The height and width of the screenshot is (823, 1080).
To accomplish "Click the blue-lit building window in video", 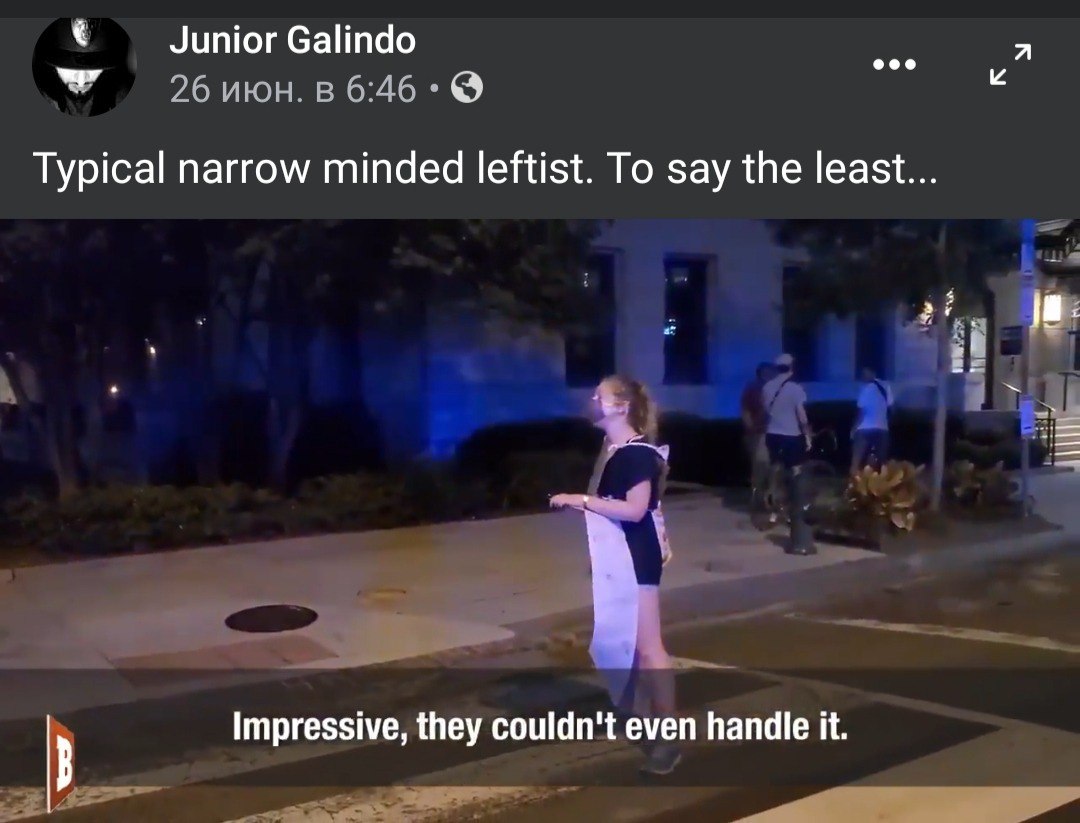I will point(685,319).
